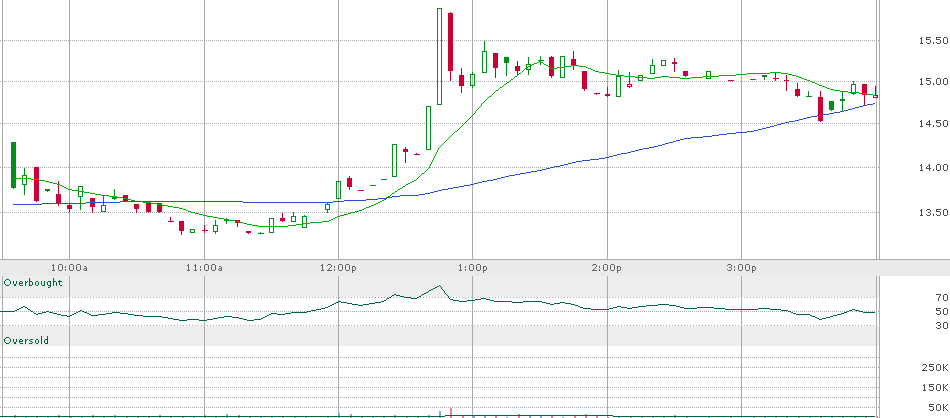
Task: Click the 15.00 price axis label
Action: 934,82
